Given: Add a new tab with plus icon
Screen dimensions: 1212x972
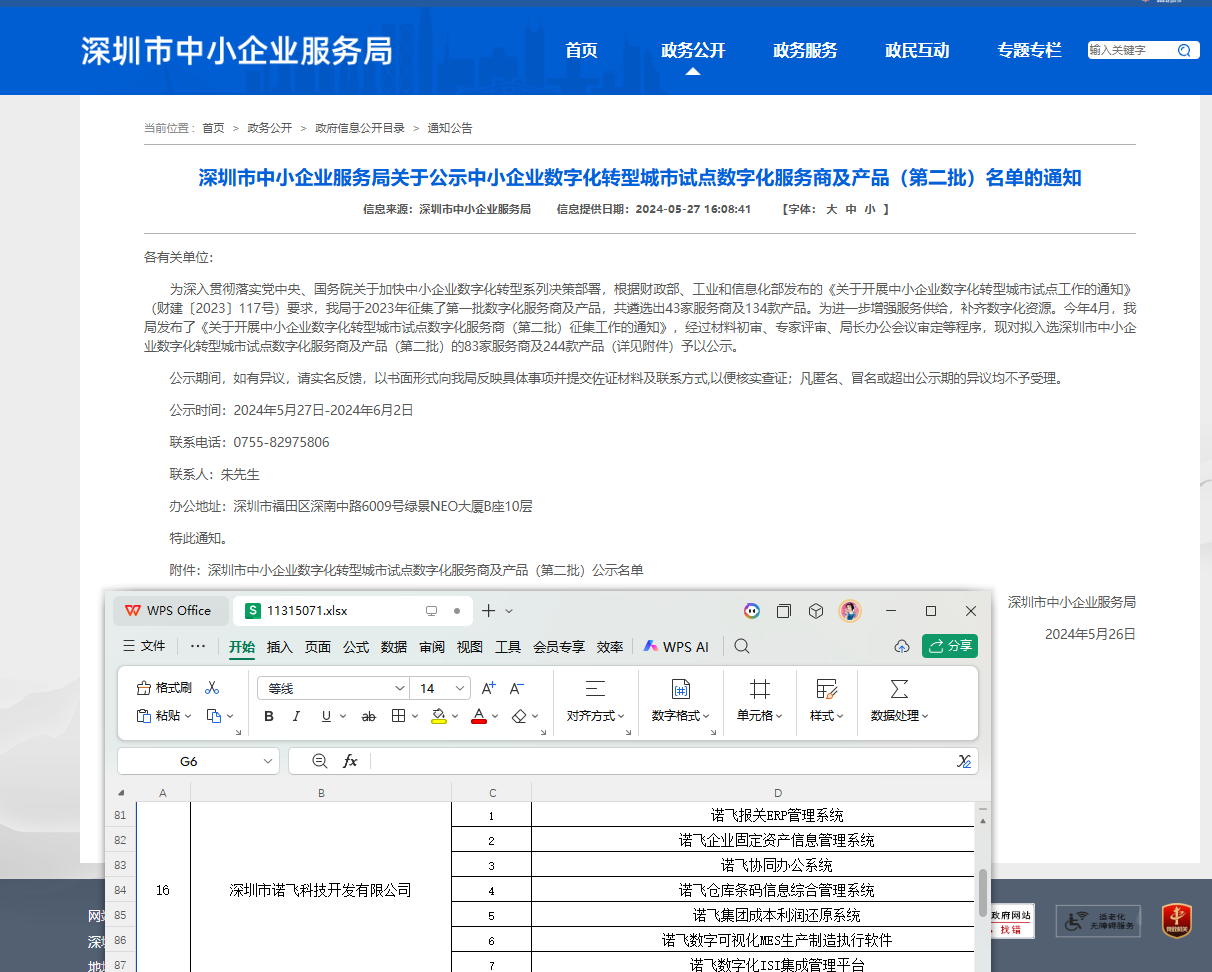Looking at the screenshot, I should [x=489, y=610].
